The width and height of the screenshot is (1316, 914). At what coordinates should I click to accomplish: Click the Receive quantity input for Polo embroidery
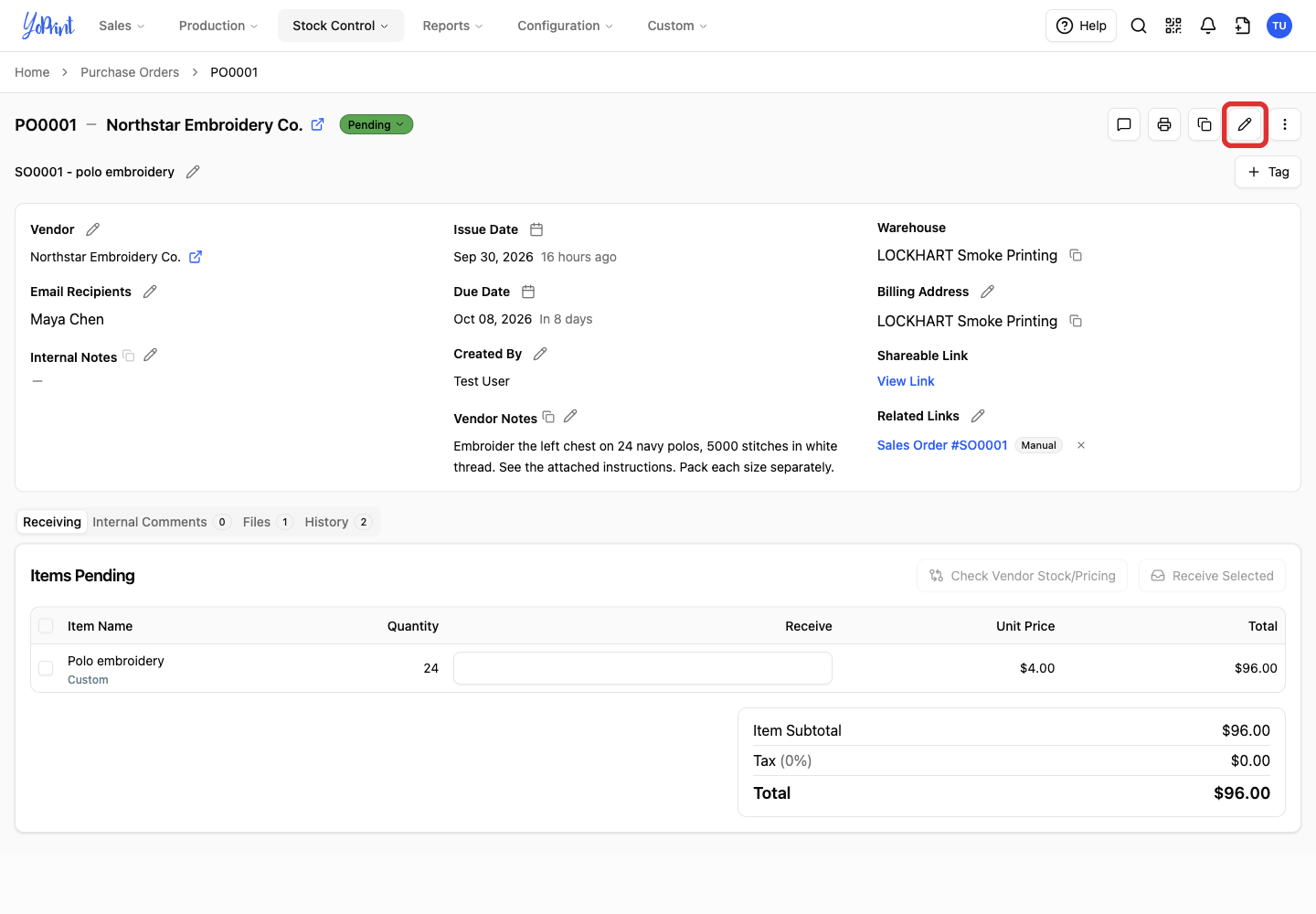[642, 668]
